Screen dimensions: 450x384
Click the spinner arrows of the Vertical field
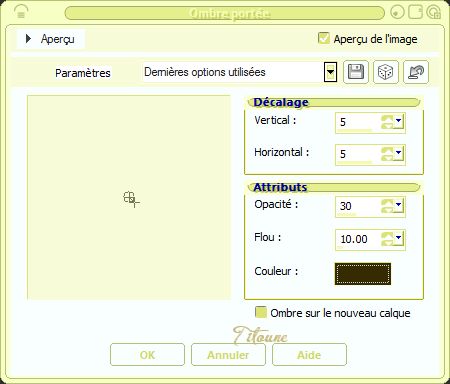387,122
